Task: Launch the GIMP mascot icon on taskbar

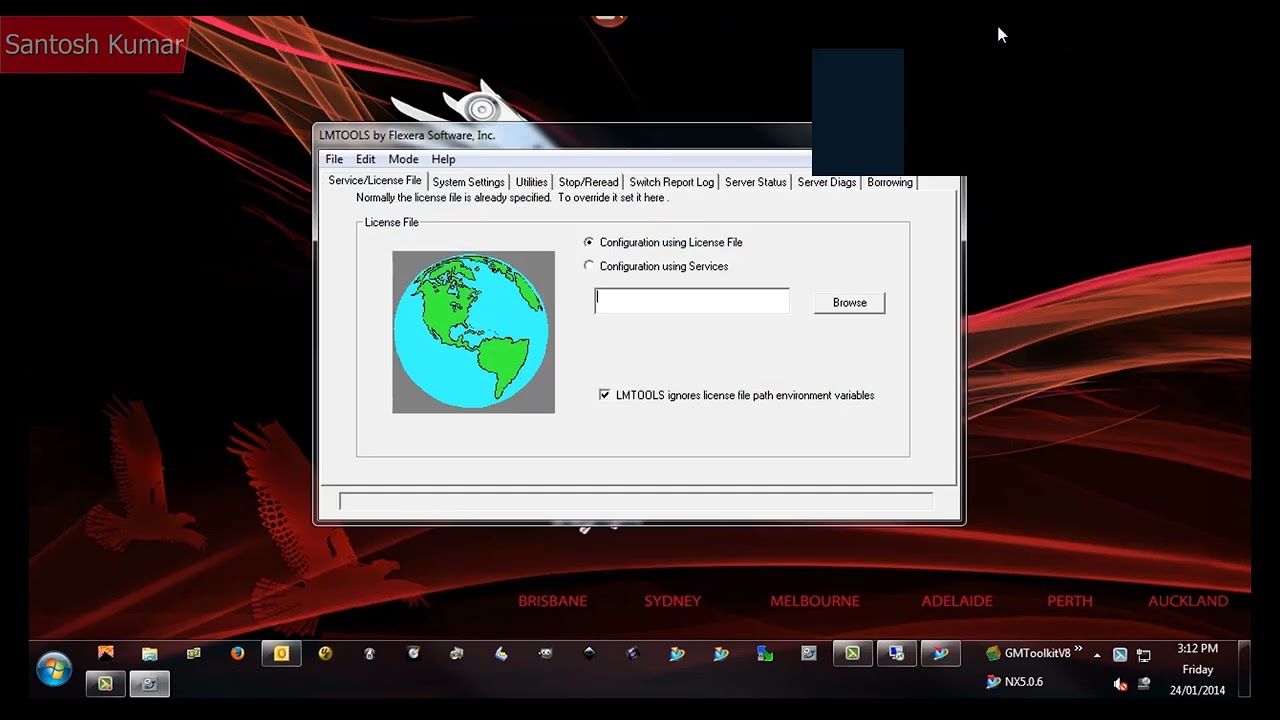Action: coord(545,654)
